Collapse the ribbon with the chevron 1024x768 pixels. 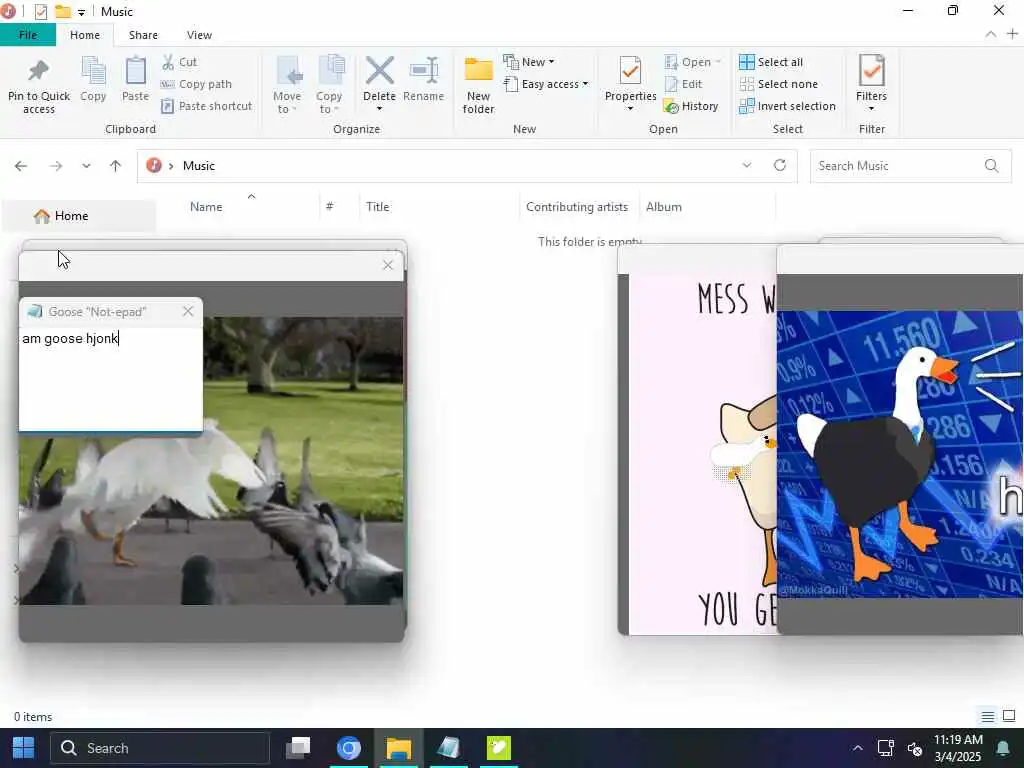[x=991, y=34]
